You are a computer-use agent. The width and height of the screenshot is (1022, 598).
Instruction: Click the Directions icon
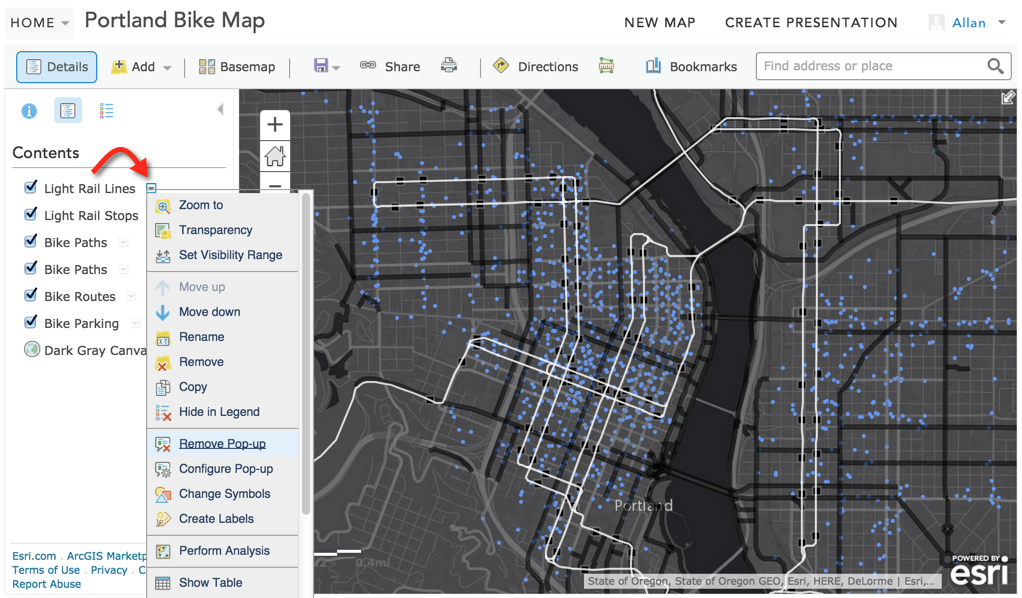pos(501,65)
